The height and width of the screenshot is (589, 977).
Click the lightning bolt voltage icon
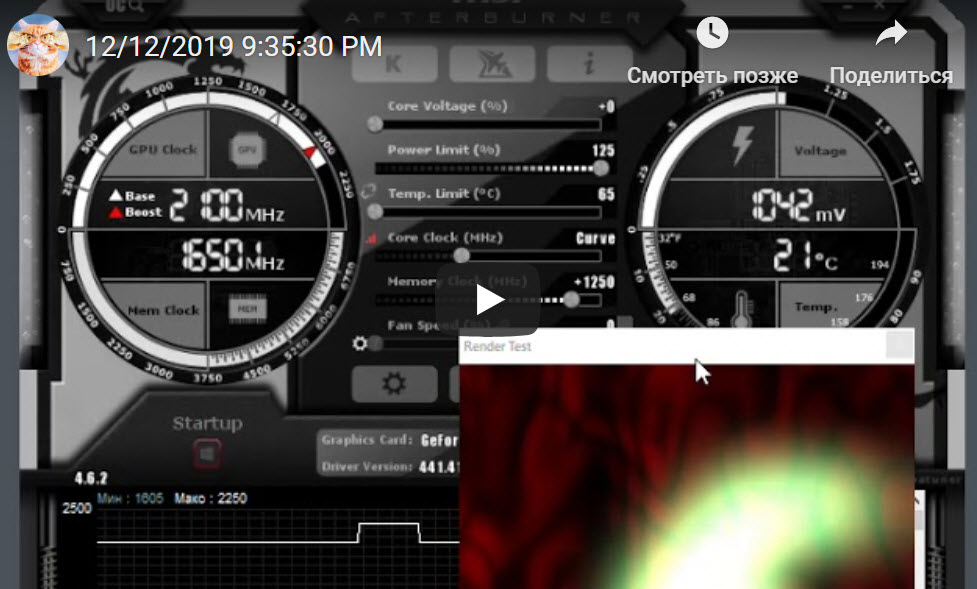[741, 145]
